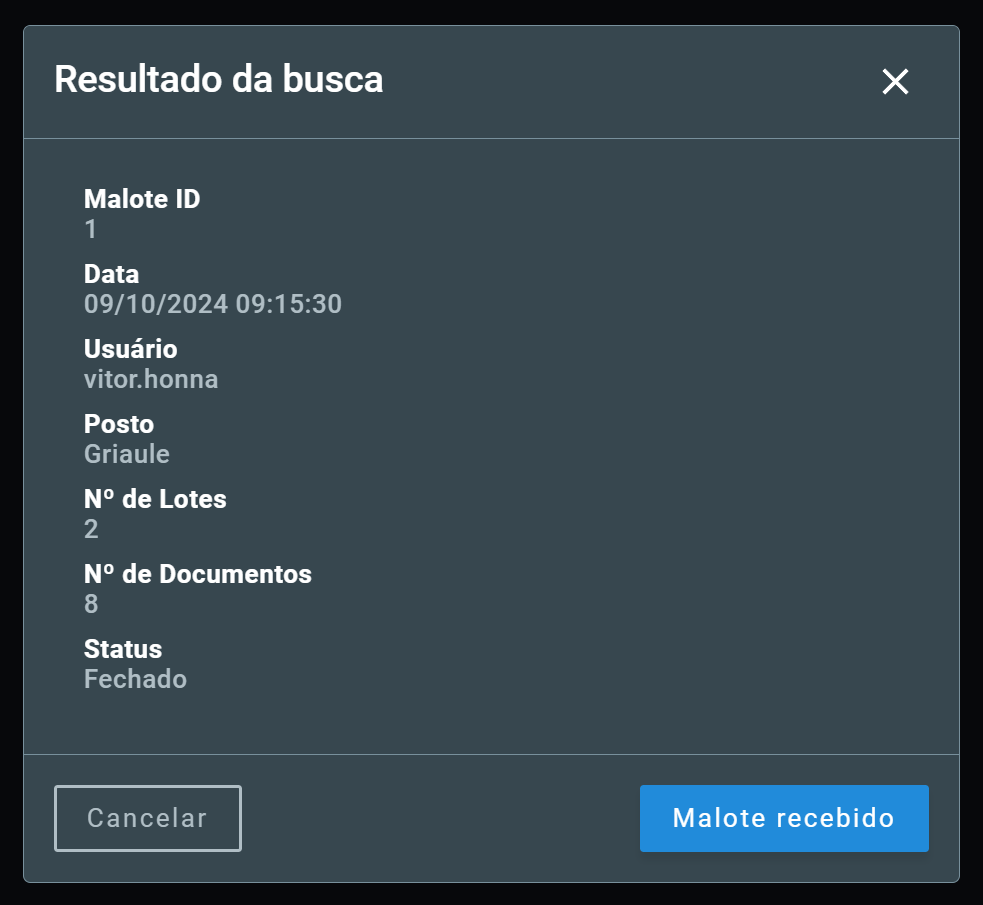Select the Nº de Documentos label
This screenshot has width=983, height=905.
pyautogui.click(x=198, y=574)
